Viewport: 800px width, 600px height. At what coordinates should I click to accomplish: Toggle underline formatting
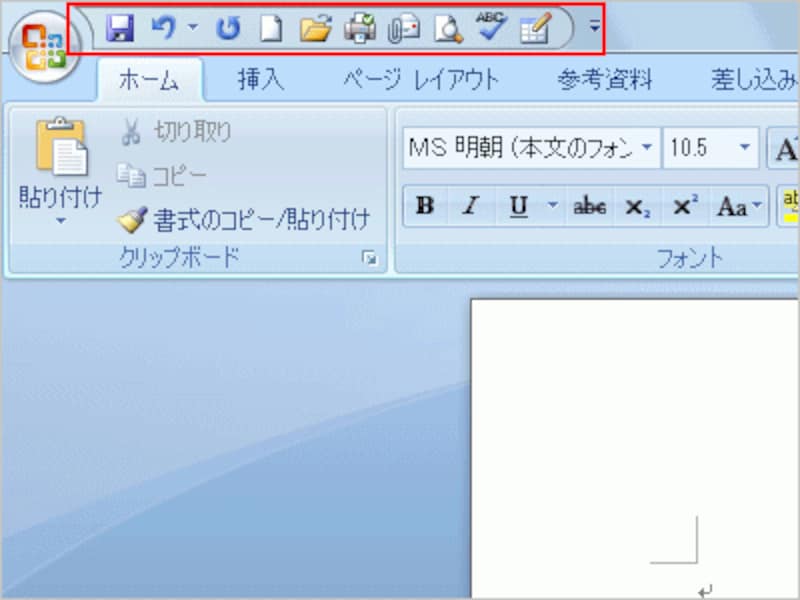click(x=518, y=206)
